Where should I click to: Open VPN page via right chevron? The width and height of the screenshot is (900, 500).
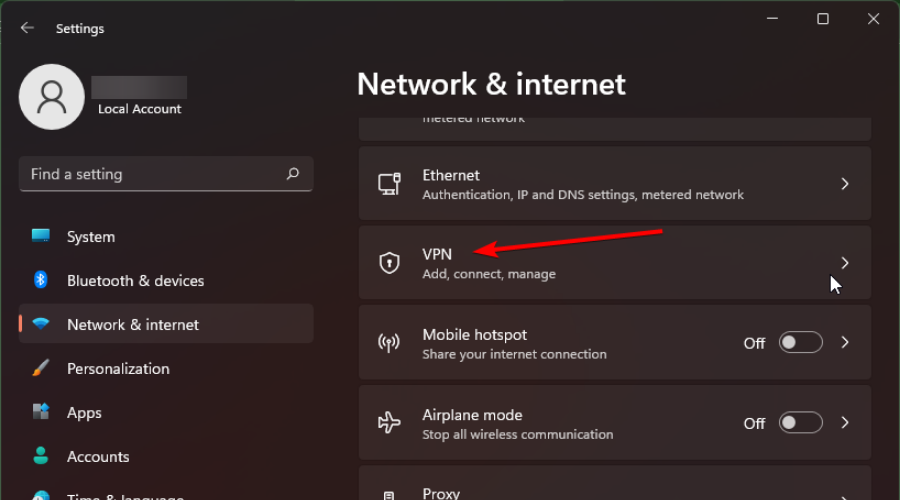845,263
